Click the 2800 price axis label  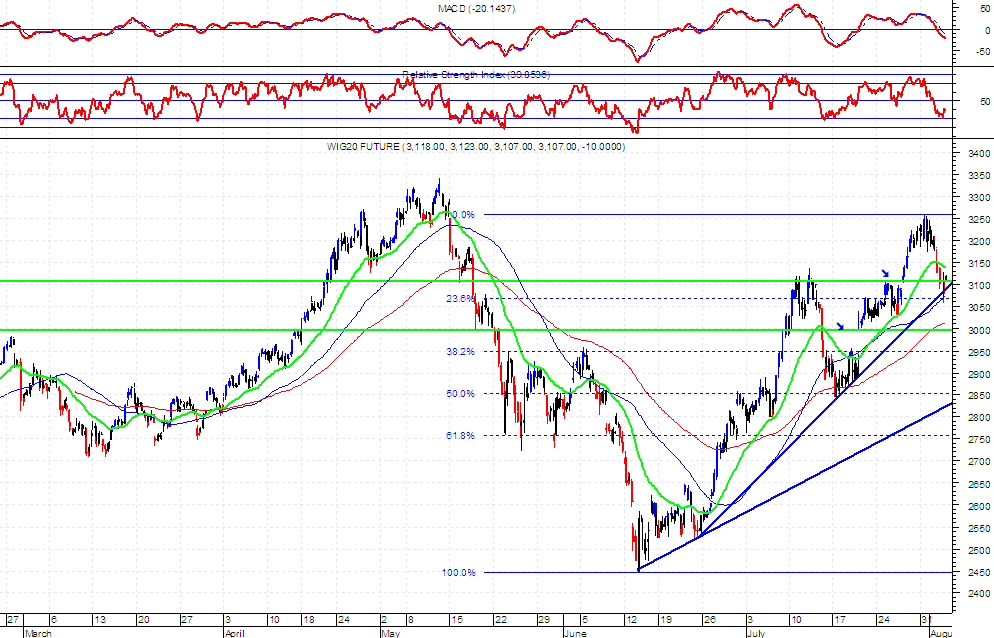(979, 418)
